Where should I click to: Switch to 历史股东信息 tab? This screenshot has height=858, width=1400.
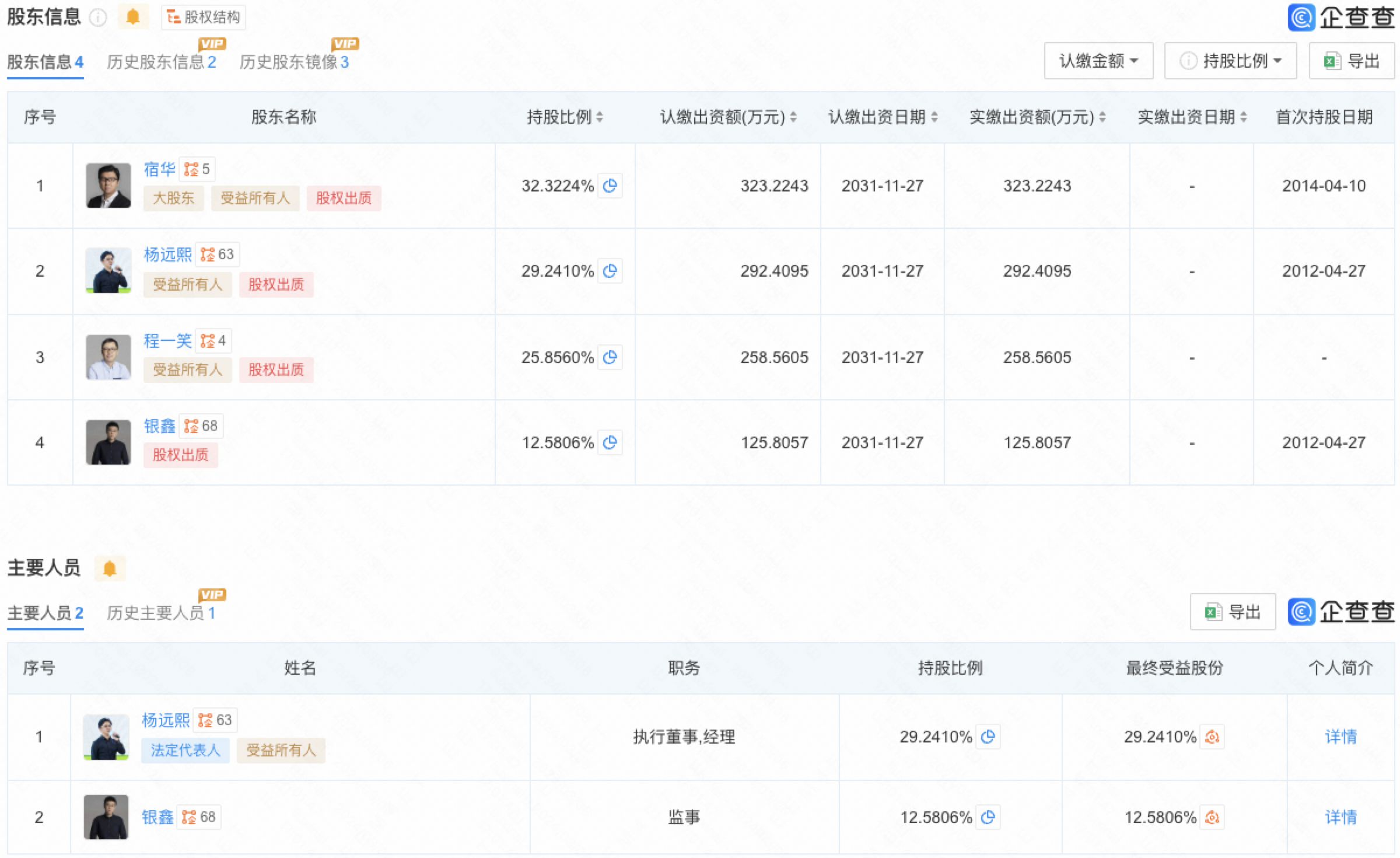coord(162,62)
